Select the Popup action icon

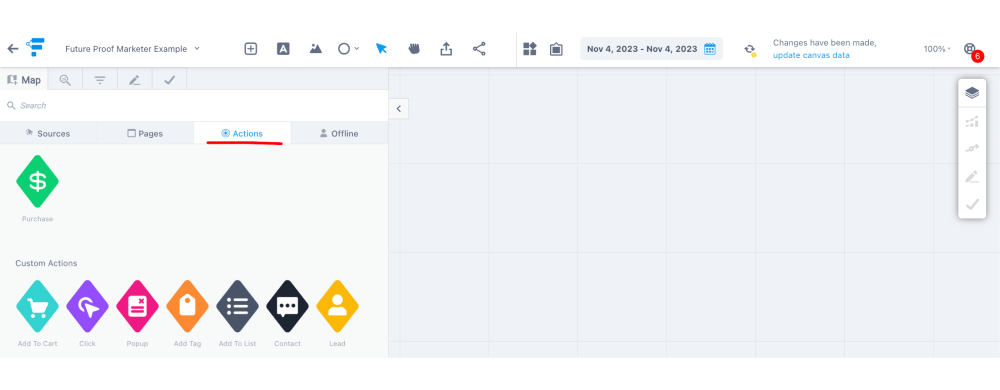tap(137, 307)
